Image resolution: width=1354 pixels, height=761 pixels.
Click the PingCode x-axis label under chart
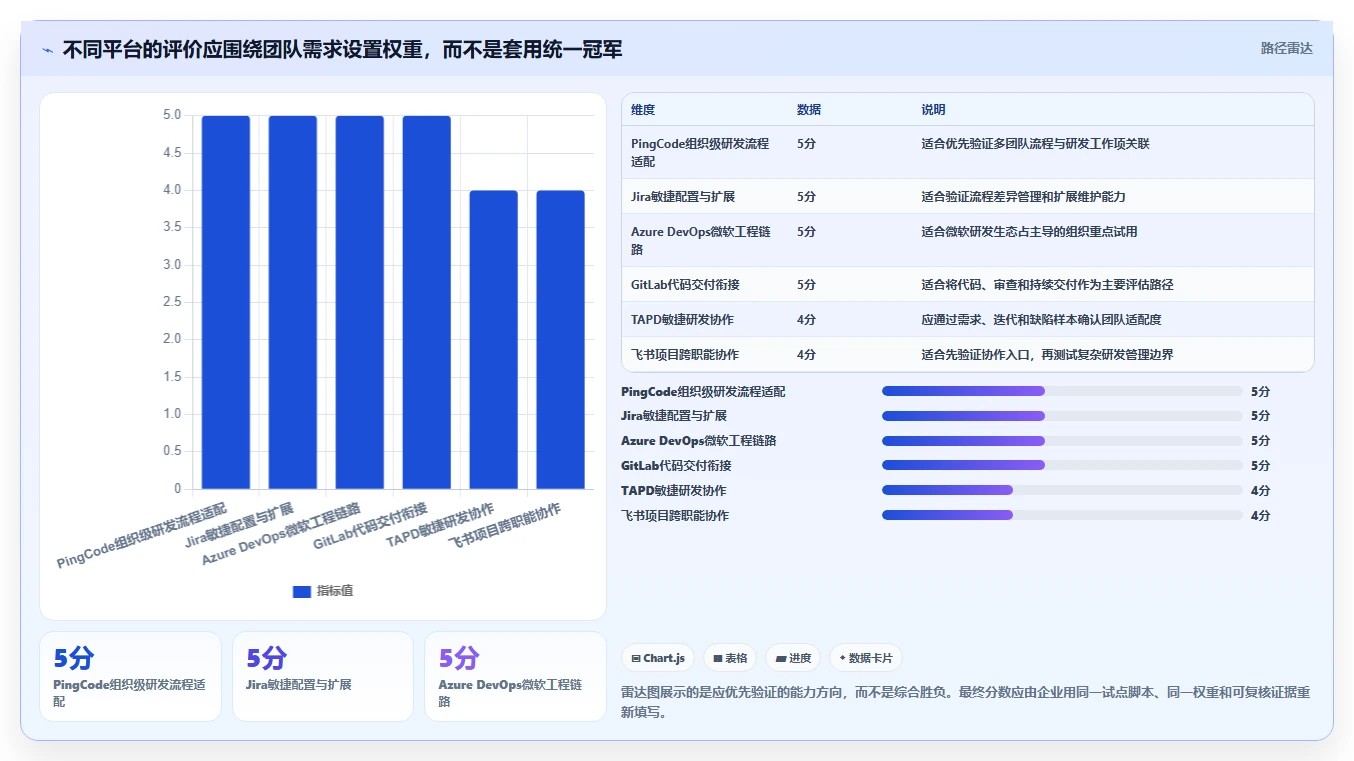(142, 534)
